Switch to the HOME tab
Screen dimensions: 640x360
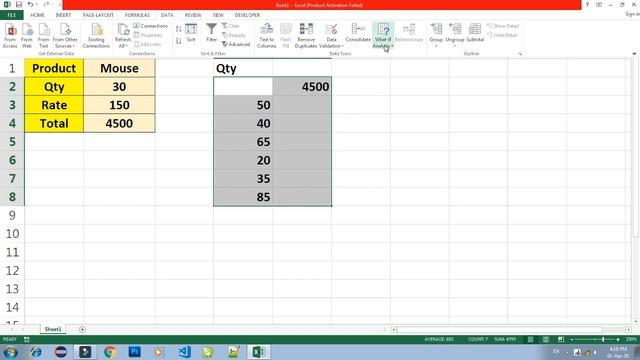pos(37,15)
